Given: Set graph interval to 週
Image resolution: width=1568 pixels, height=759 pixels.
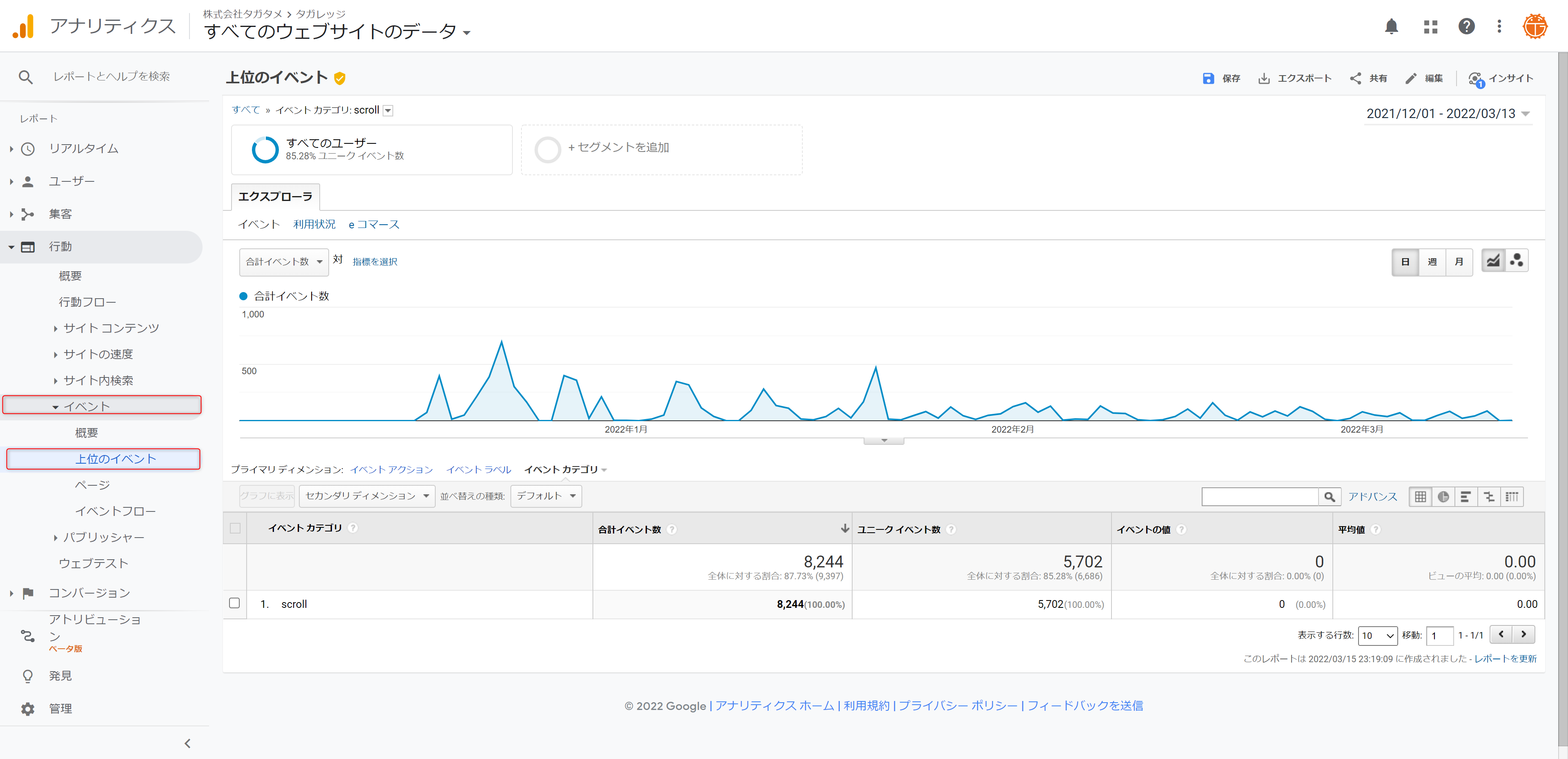Looking at the screenshot, I should click(1432, 262).
